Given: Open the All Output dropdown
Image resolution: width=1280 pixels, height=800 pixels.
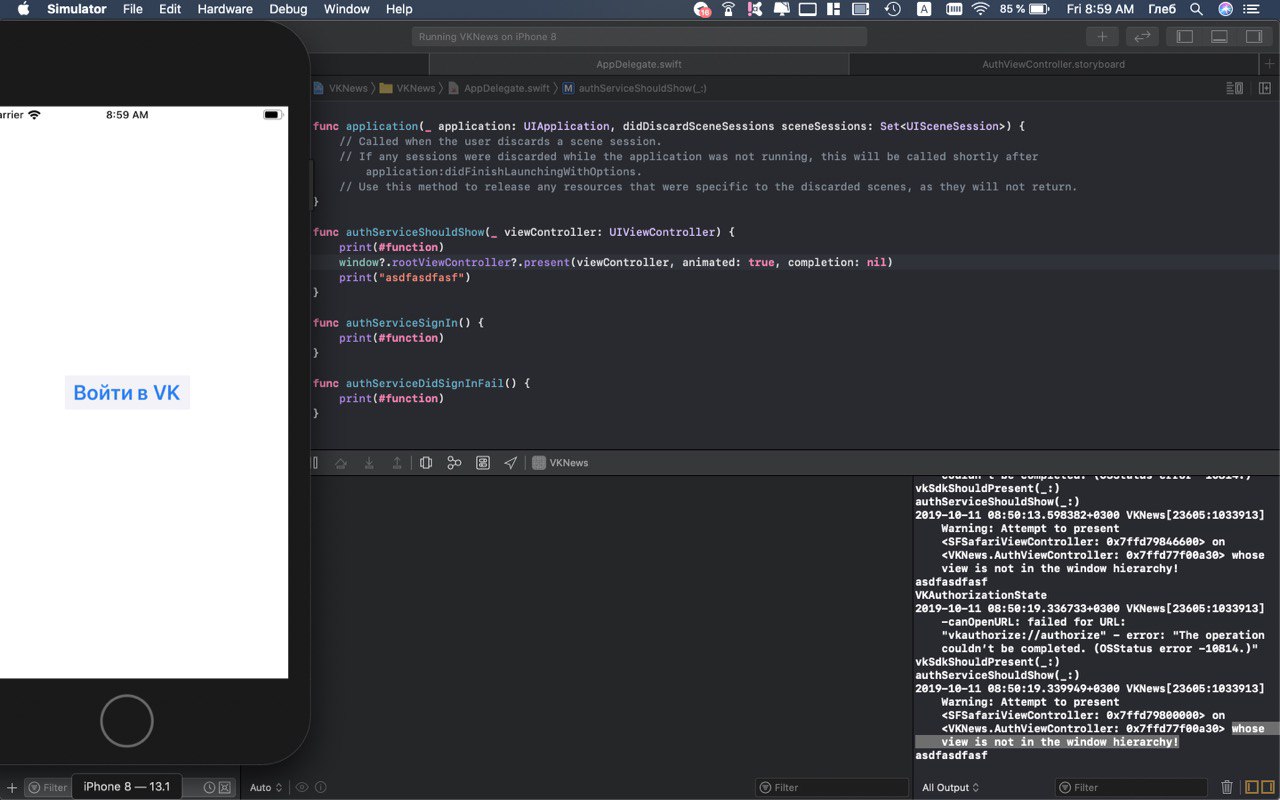Looking at the screenshot, I should tap(950, 788).
